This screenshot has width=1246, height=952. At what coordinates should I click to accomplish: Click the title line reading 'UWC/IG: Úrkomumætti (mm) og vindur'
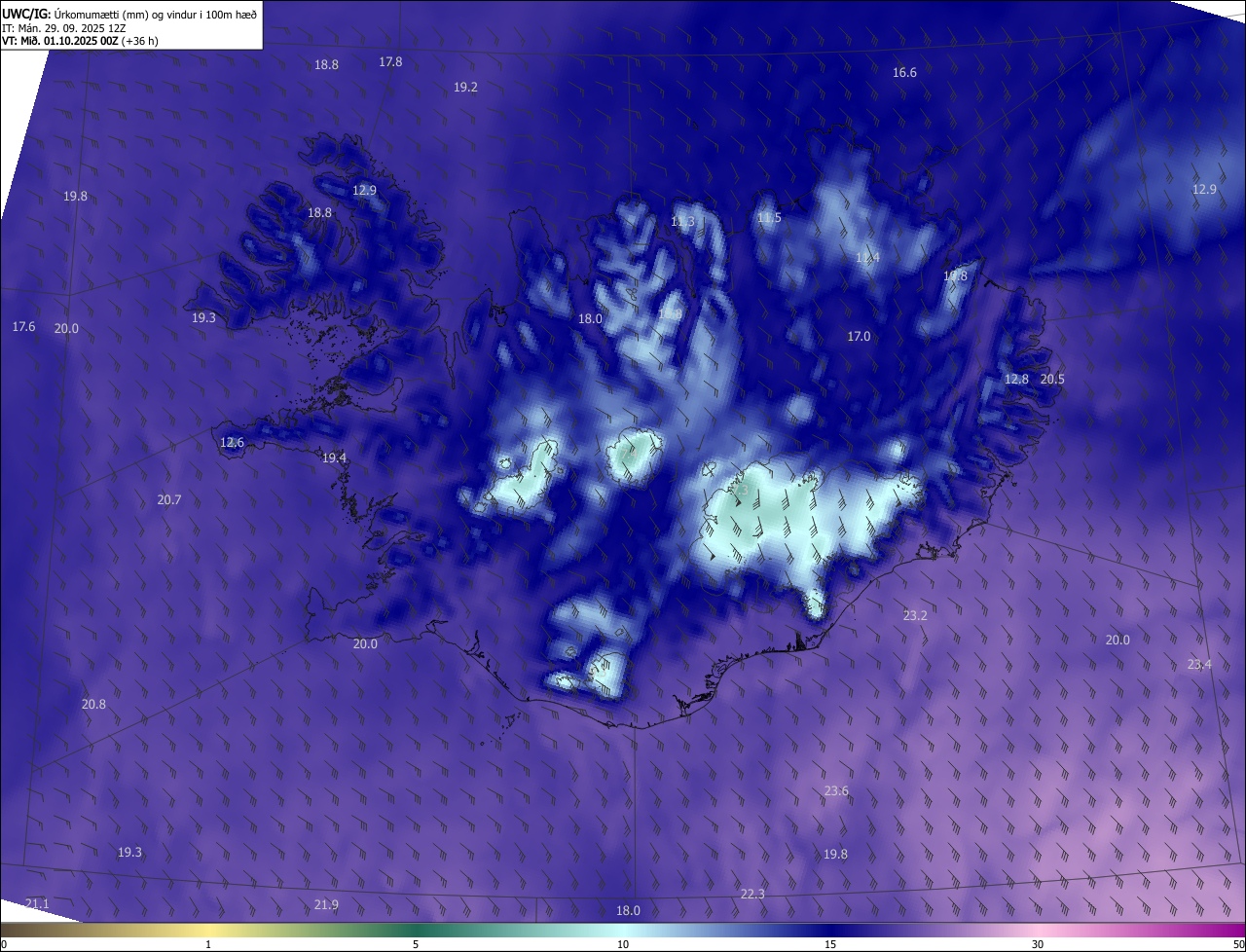click(x=129, y=14)
